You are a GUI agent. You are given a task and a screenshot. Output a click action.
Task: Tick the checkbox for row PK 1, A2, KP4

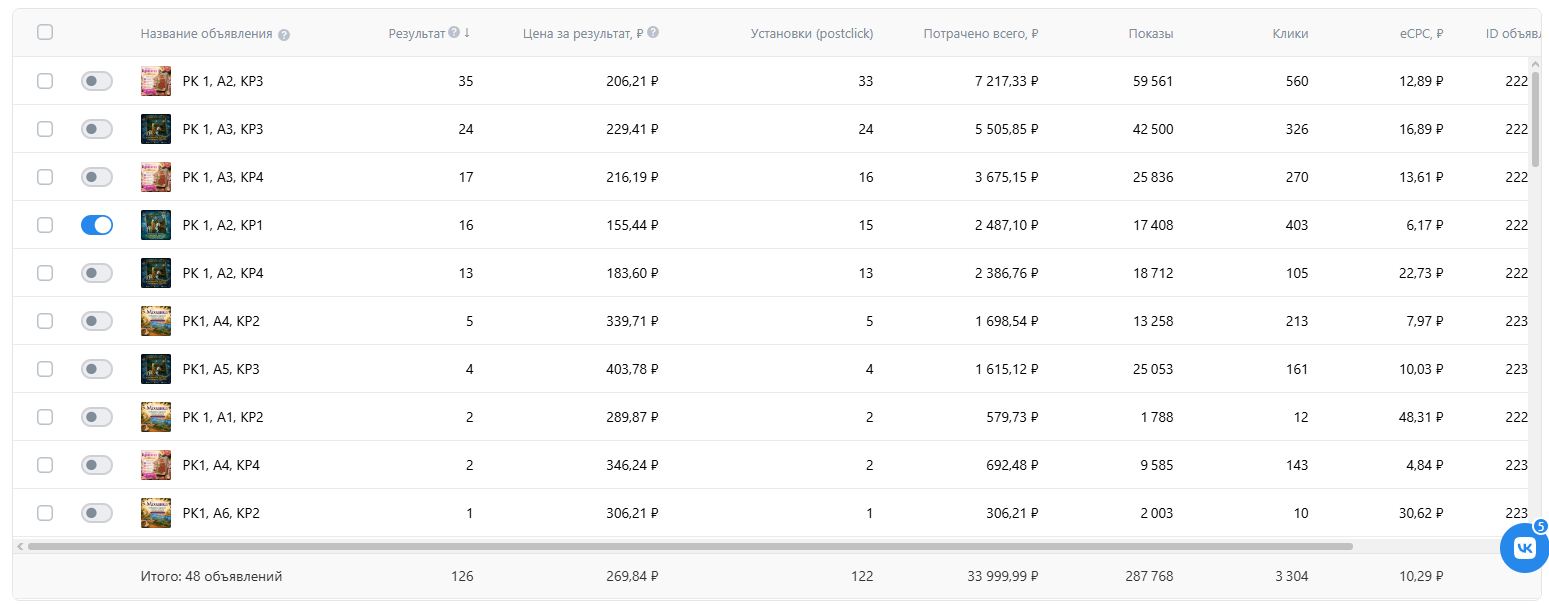coord(45,273)
